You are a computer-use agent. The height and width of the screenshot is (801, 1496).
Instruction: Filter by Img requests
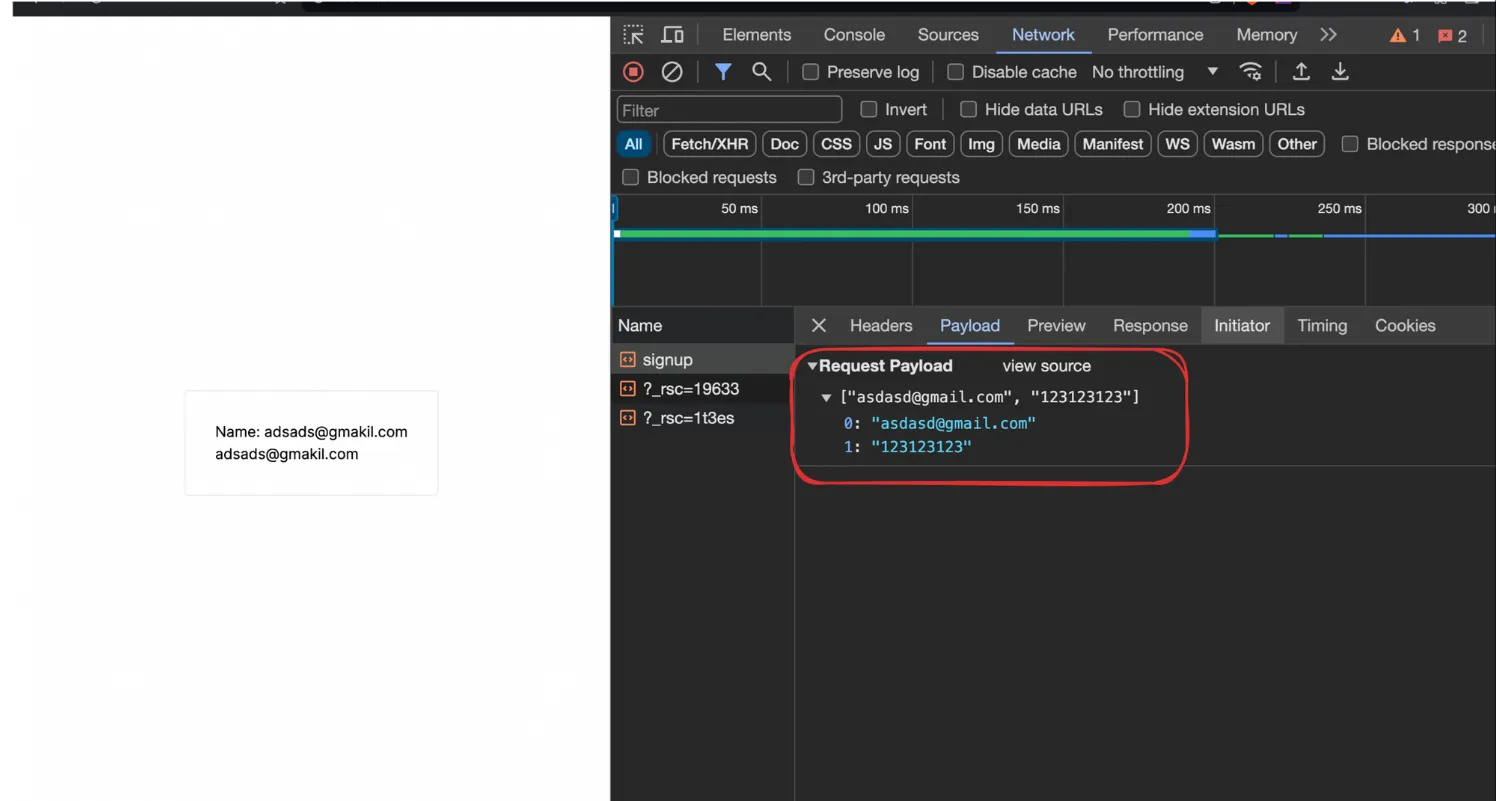(x=982, y=144)
